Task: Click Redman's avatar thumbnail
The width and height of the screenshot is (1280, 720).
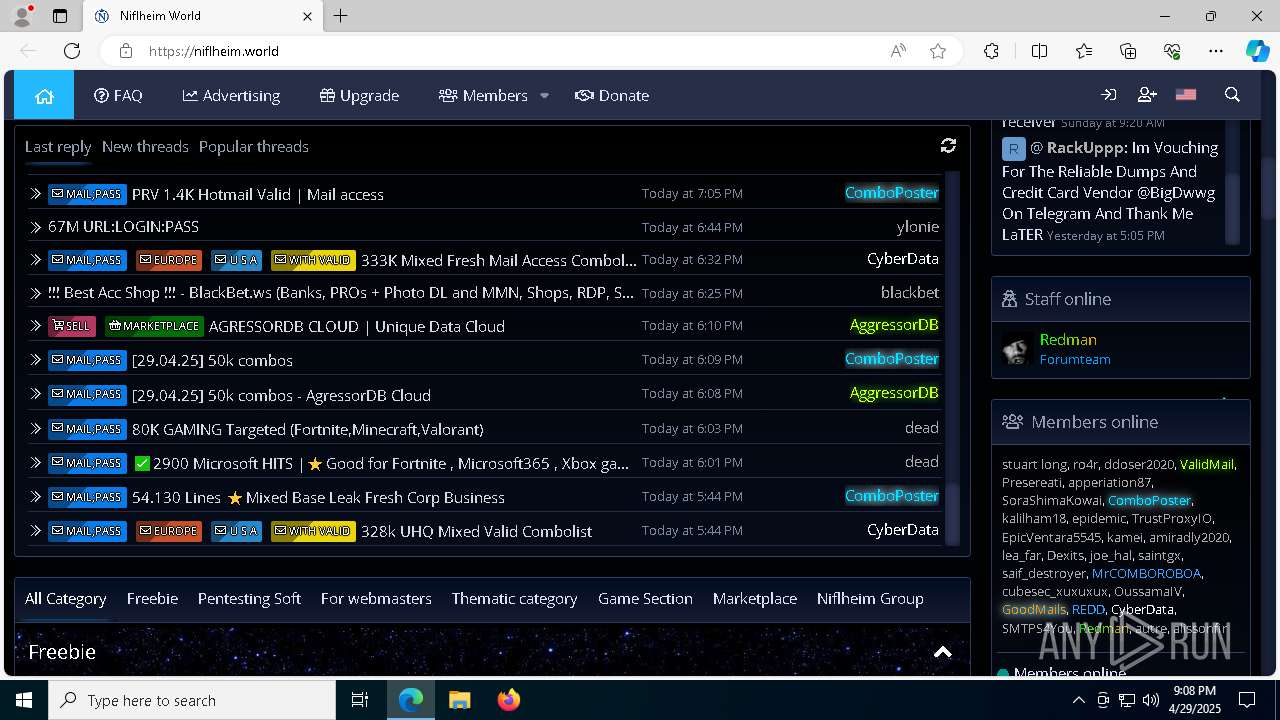Action: 1017,350
